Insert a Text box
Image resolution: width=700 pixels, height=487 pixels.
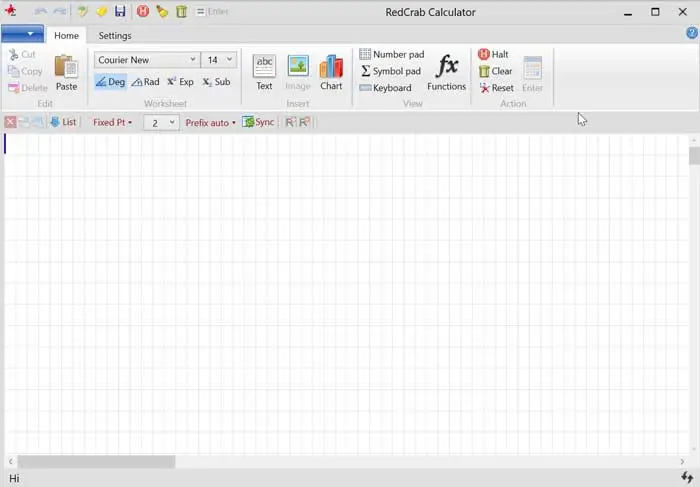[264, 73]
